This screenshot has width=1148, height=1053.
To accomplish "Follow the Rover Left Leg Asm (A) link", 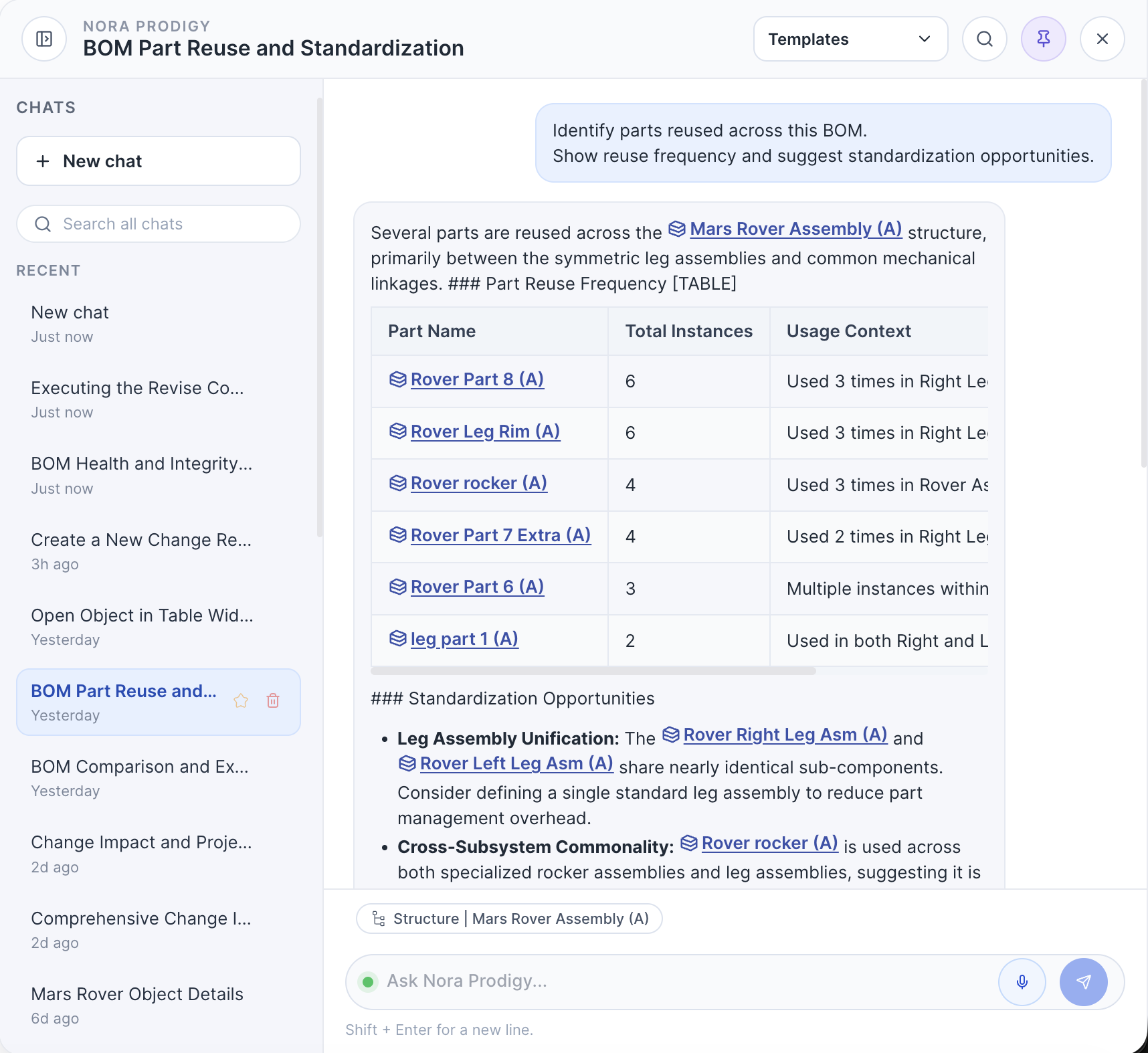I will (516, 763).
